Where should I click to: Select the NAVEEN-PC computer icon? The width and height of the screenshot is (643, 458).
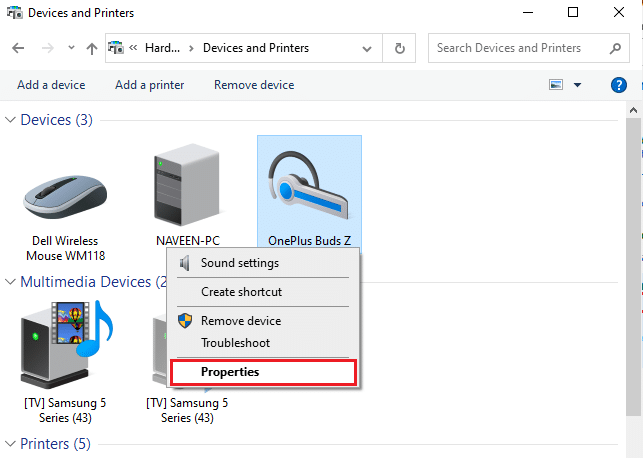187,192
